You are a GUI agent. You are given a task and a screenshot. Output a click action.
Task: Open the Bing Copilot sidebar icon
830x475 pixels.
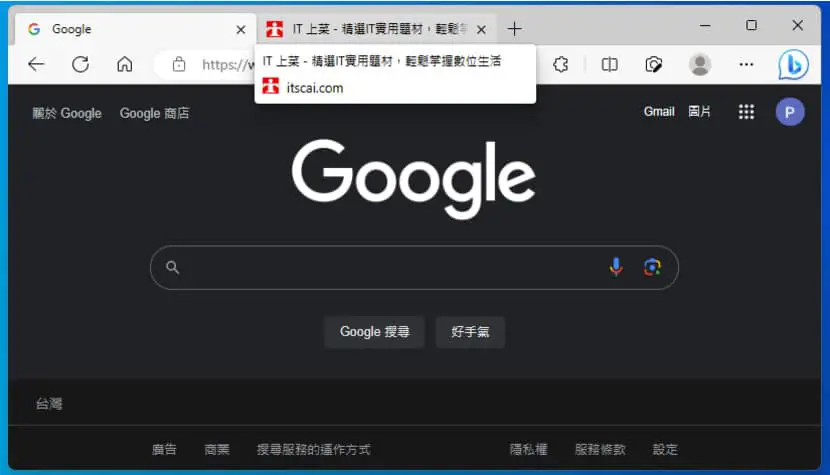coord(793,65)
